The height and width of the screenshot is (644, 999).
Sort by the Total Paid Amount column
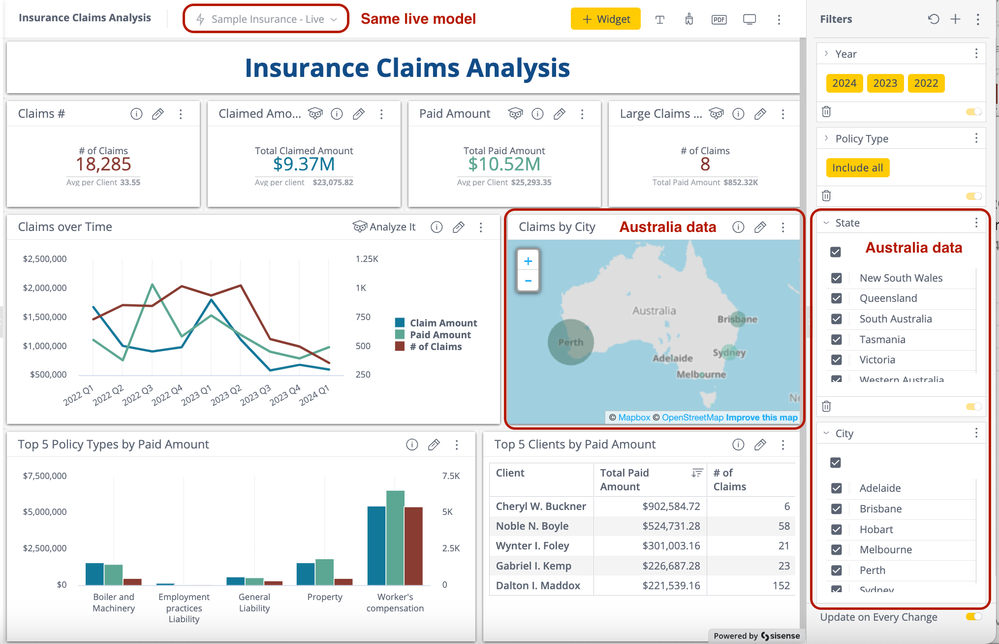(696, 472)
